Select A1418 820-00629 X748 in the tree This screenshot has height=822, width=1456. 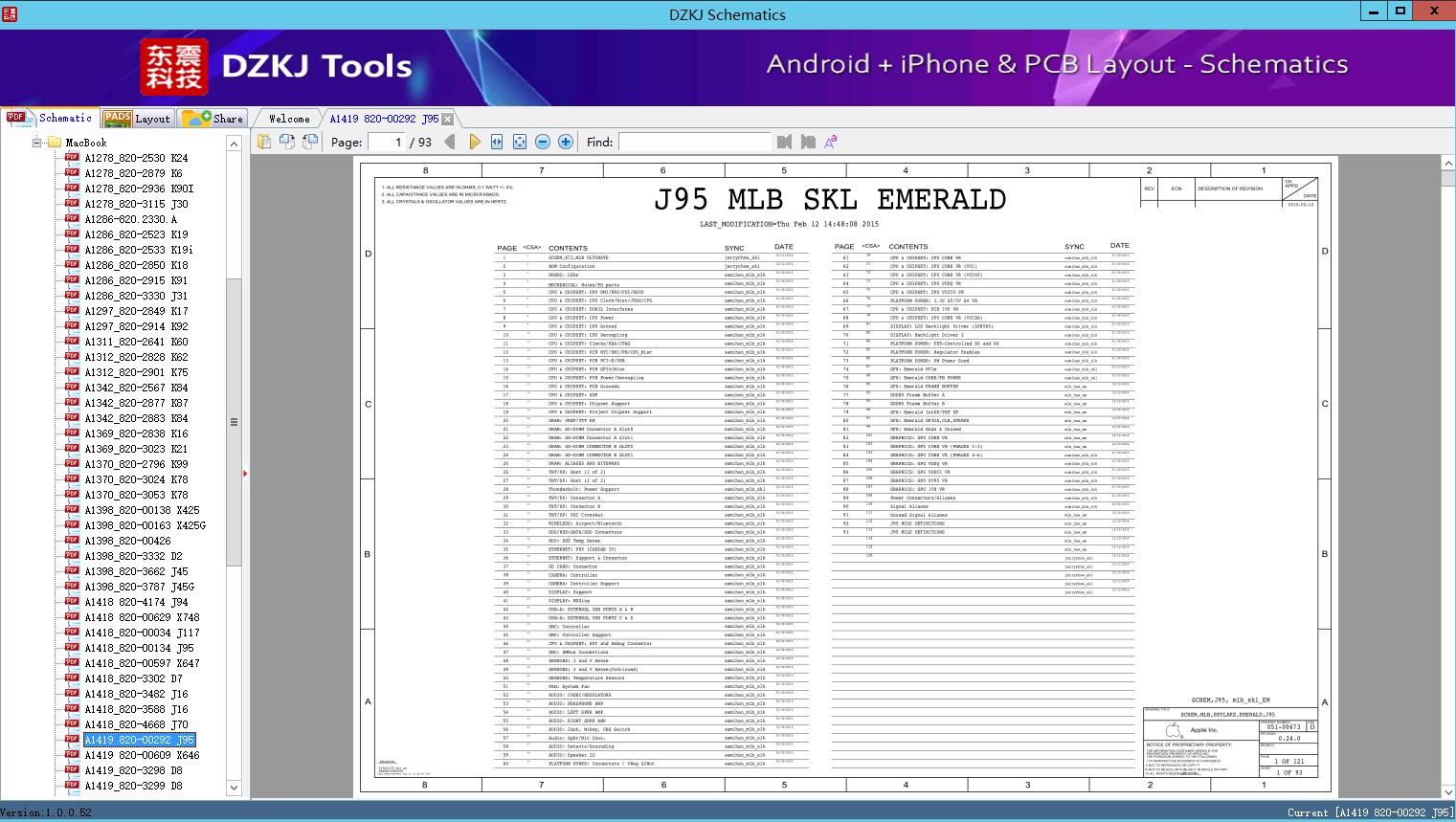pyautogui.click(x=142, y=617)
